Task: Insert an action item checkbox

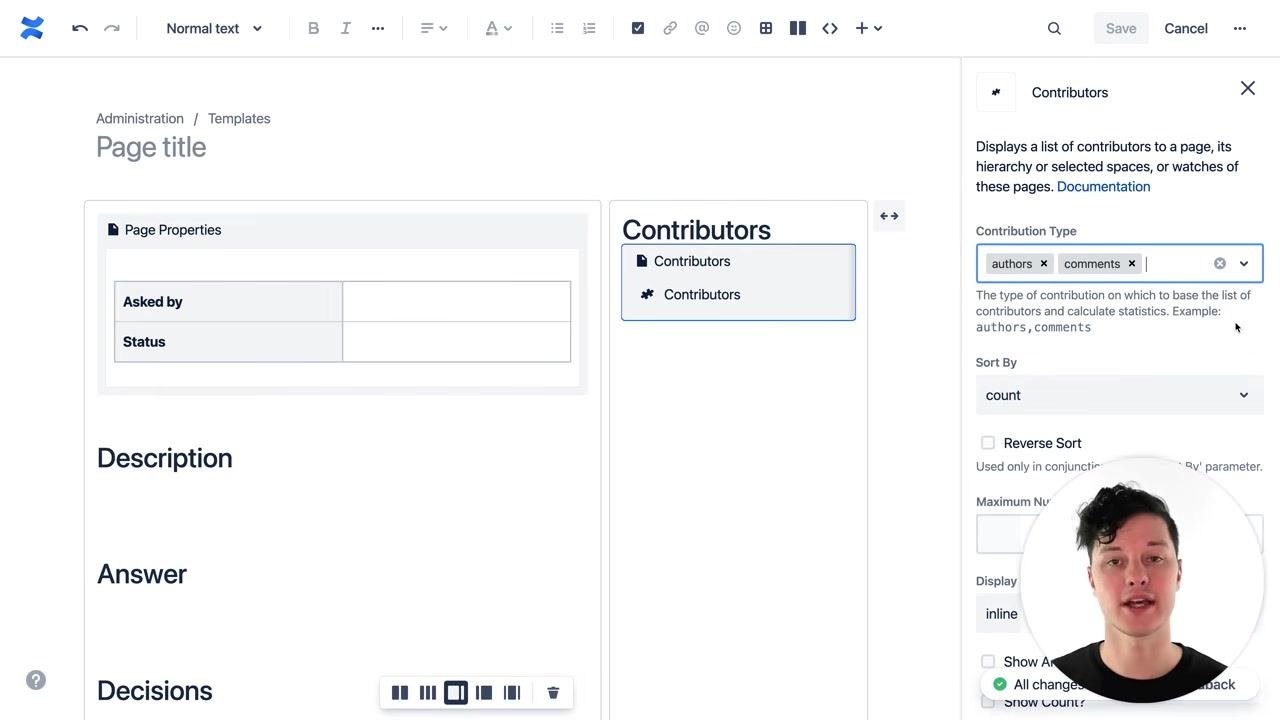Action: point(638,28)
